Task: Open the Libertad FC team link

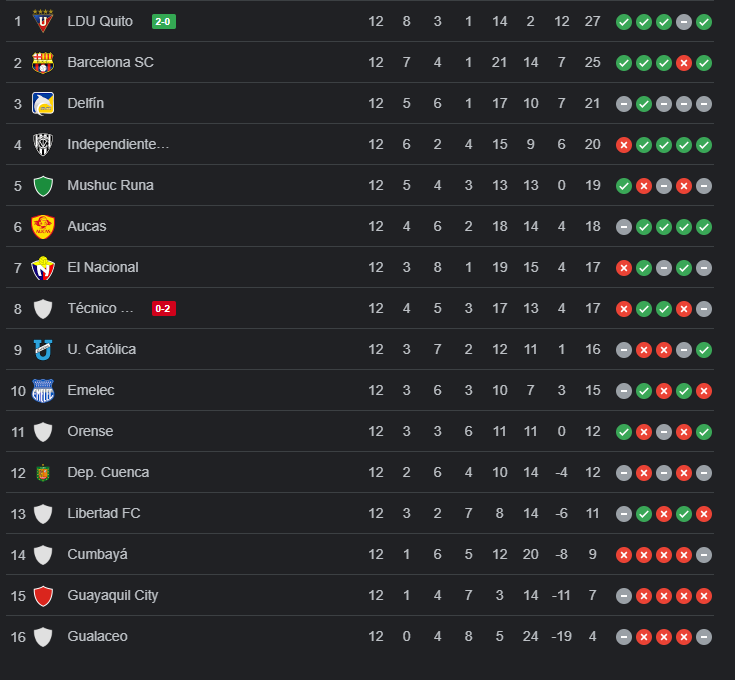Action: 104,513
